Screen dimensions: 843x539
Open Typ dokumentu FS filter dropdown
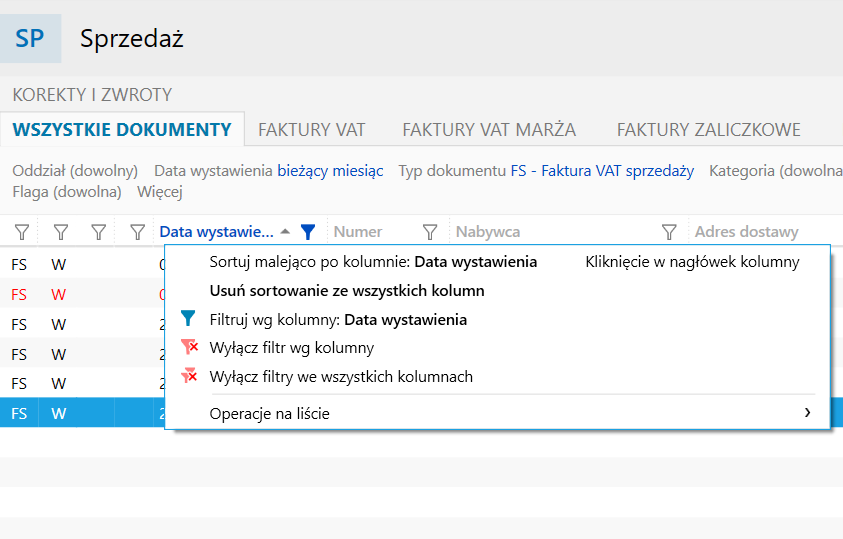tap(602, 171)
